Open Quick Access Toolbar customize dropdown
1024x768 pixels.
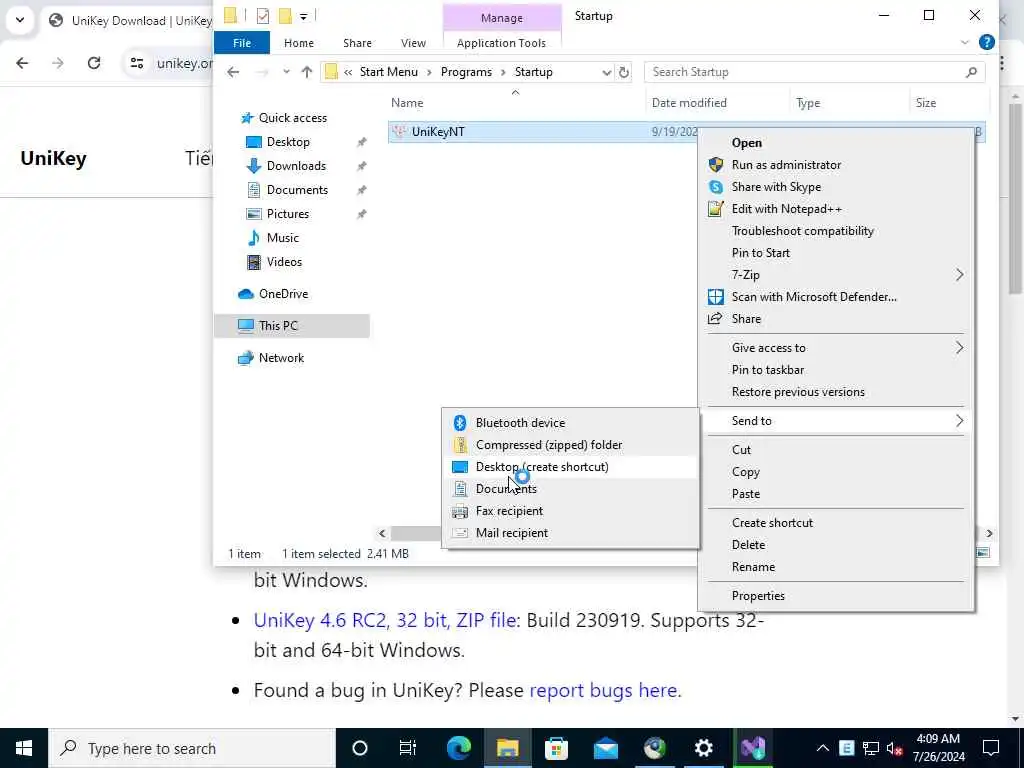[x=304, y=16]
